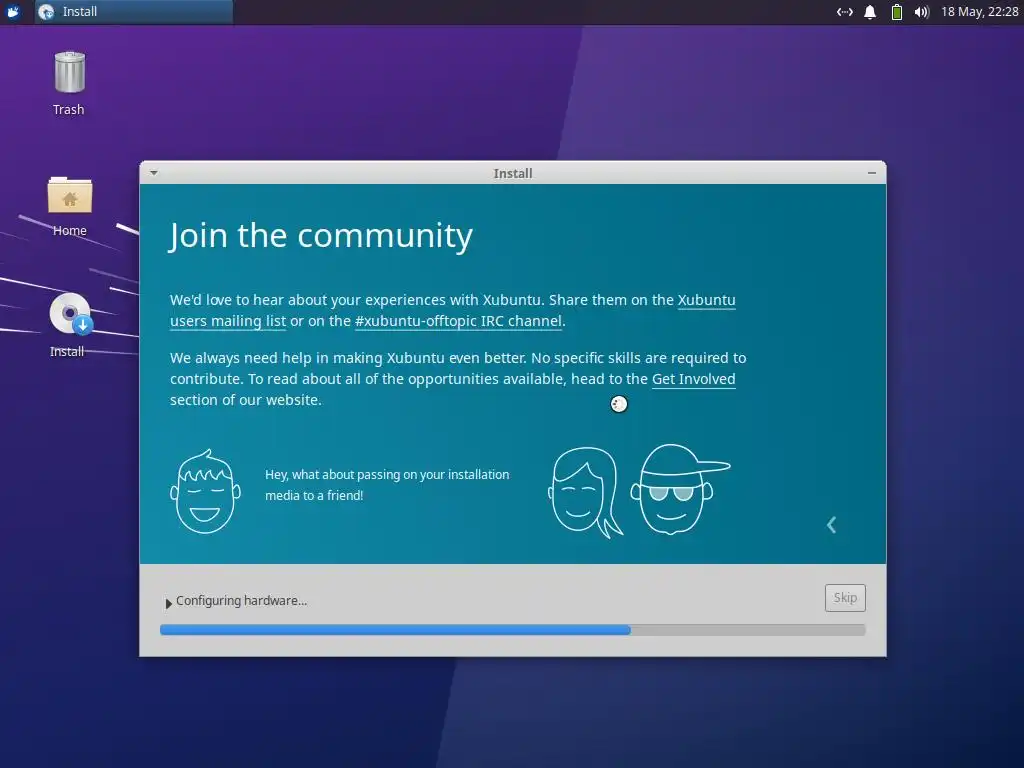The width and height of the screenshot is (1024, 768).
Task: Click the Install window title bar text
Action: 513,173
